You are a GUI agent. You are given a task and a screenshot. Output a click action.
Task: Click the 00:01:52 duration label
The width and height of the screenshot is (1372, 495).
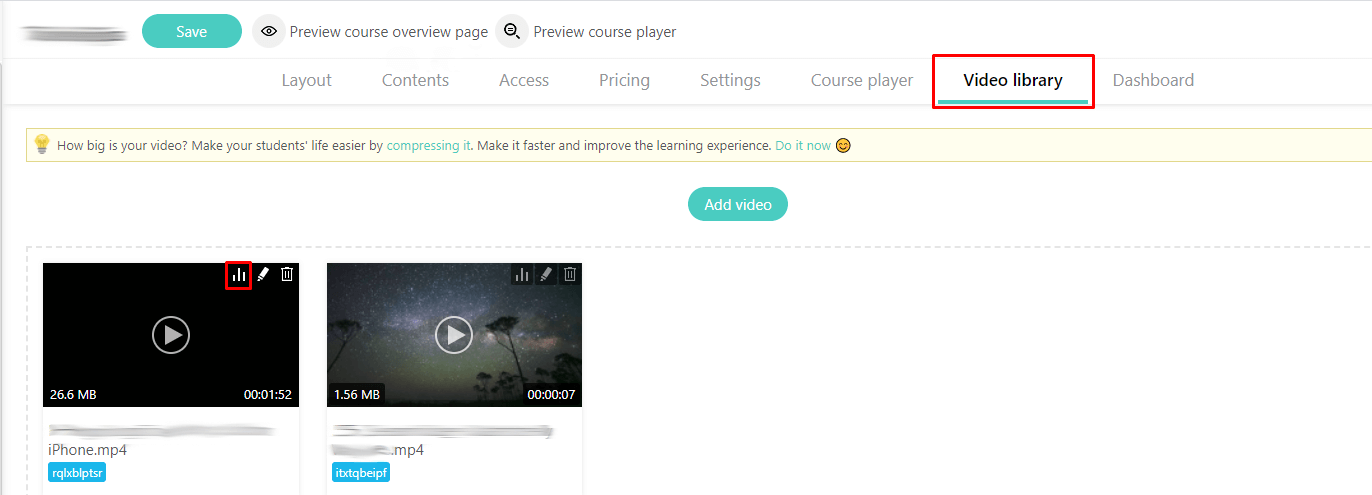[x=268, y=395]
